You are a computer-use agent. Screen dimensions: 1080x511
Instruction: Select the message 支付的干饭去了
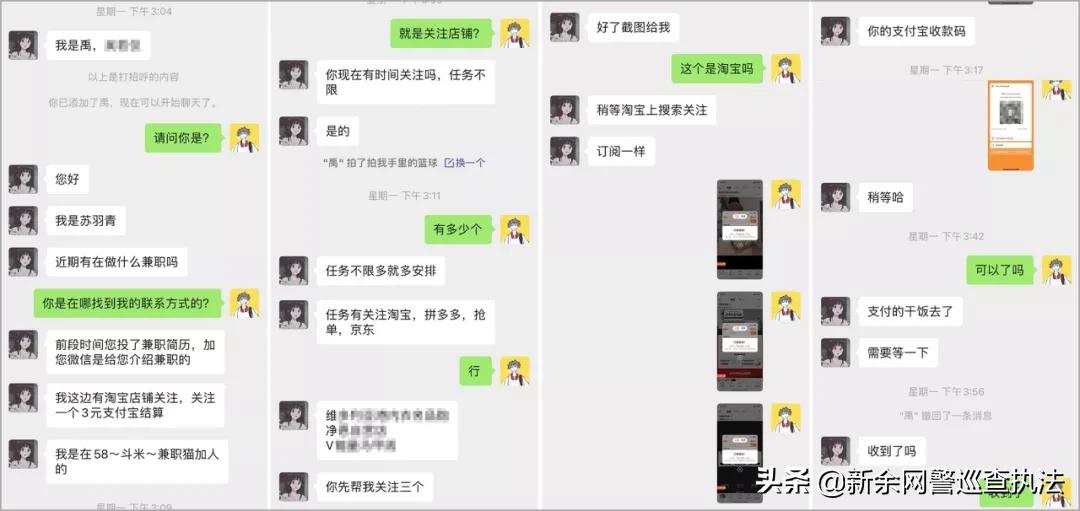tap(910, 311)
